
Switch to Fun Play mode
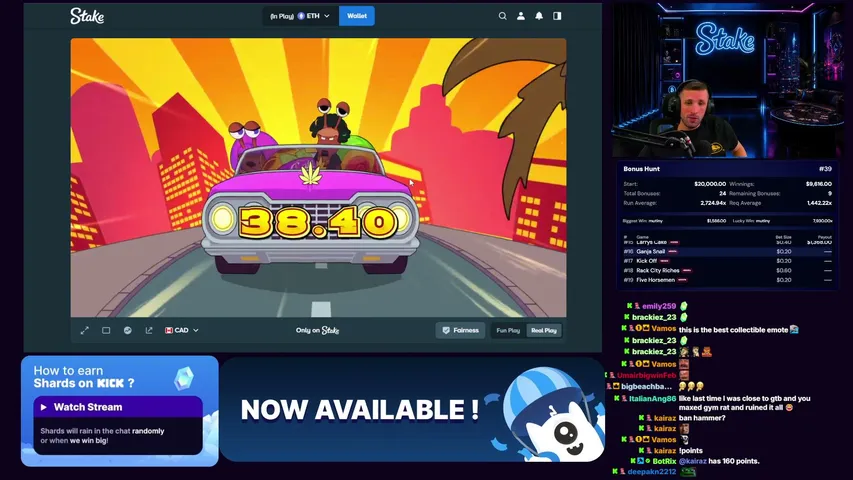pyautogui.click(x=508, y=330)
